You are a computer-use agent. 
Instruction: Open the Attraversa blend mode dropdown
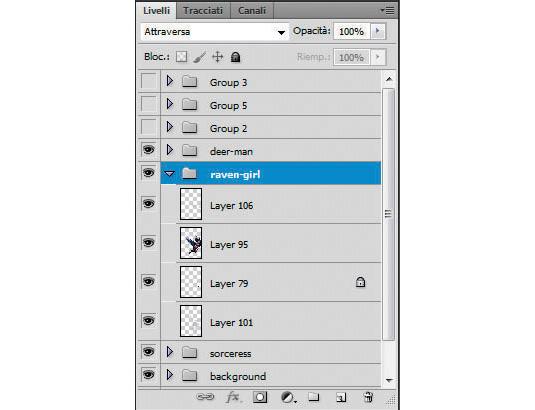[x=215, y=32]
